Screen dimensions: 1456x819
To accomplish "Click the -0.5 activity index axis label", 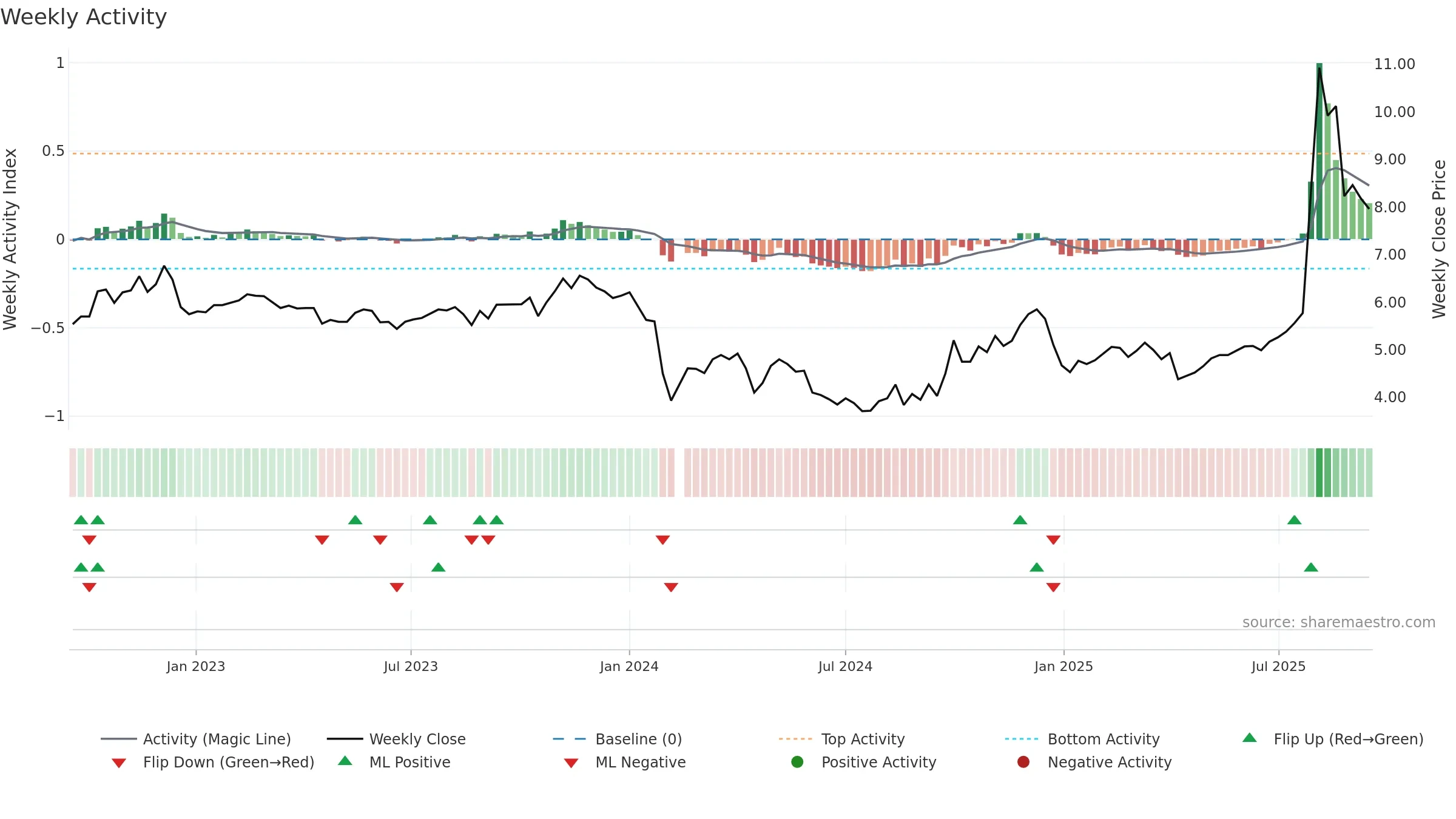I will point(48,328).
